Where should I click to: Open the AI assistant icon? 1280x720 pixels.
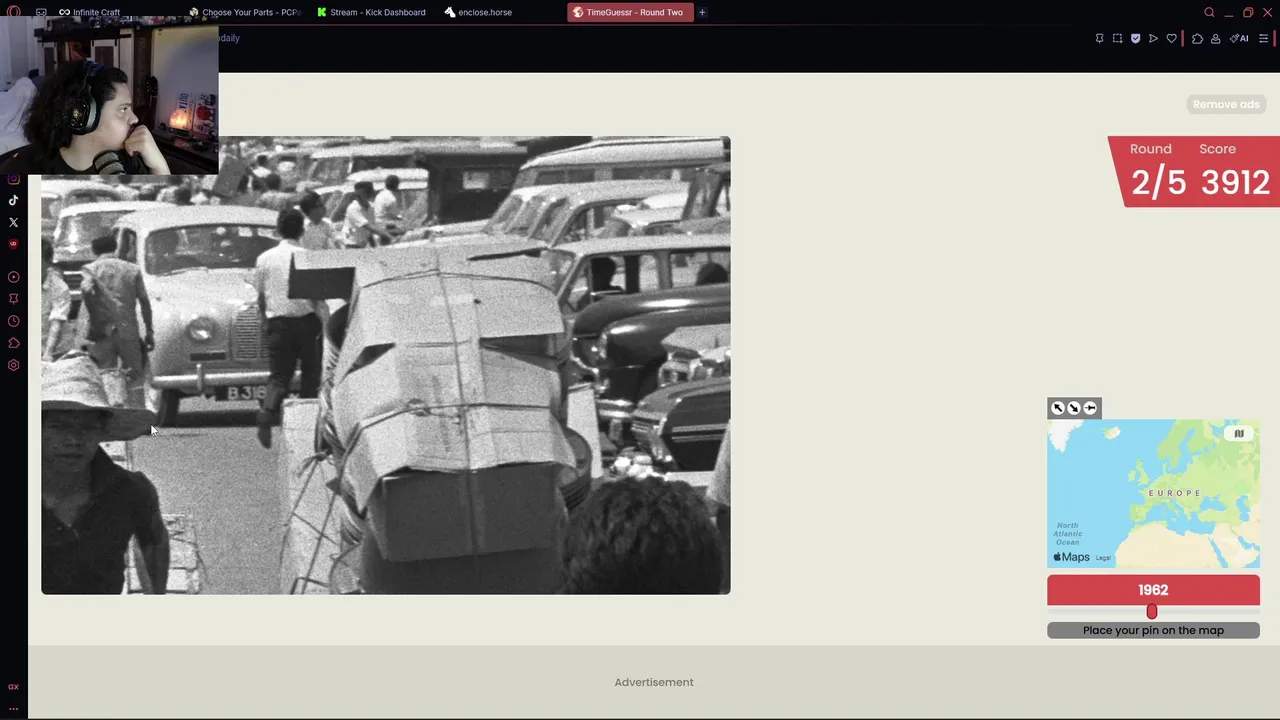tap(1239, 38)
